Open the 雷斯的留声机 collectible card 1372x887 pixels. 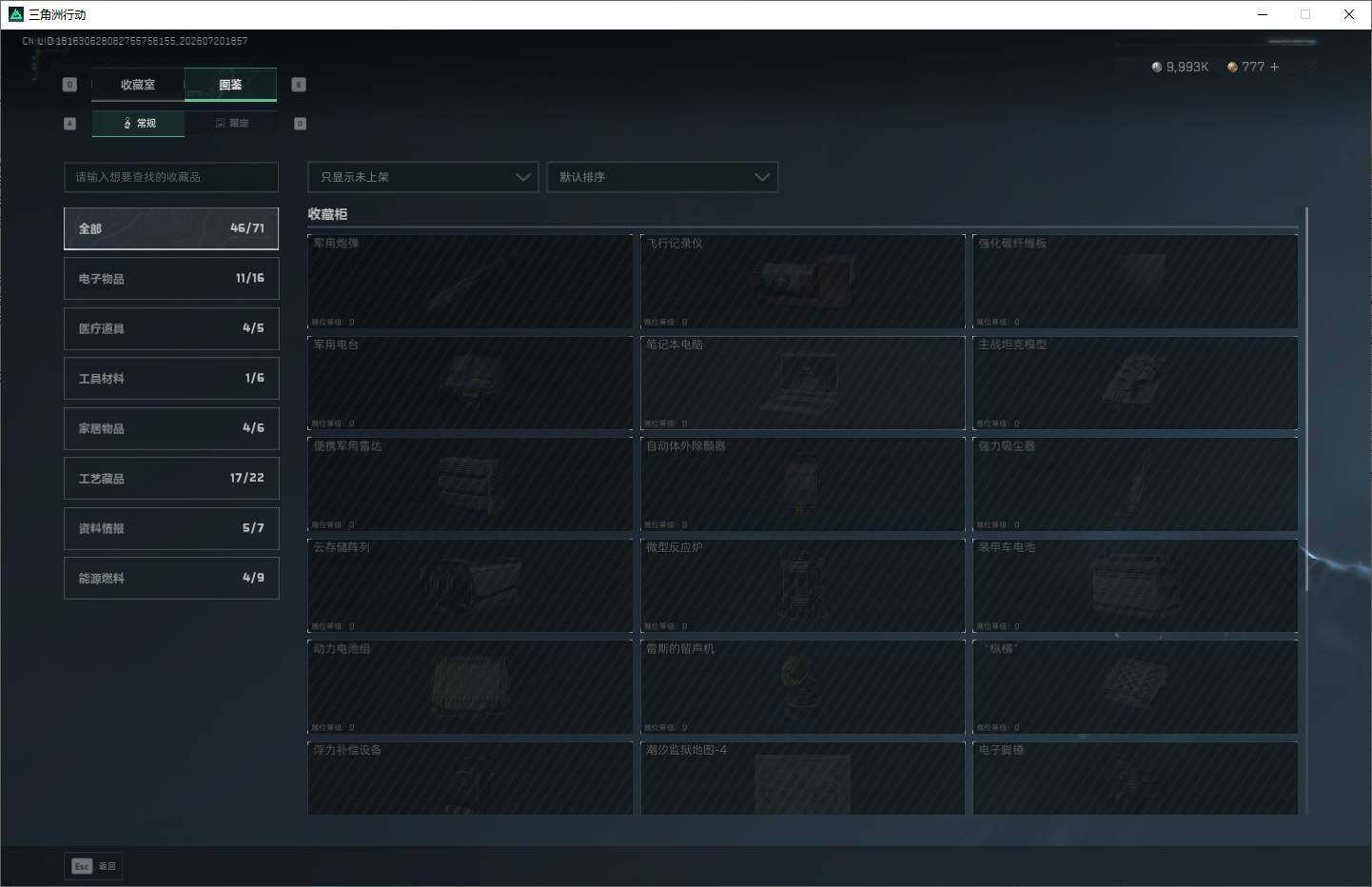(803, 687)
